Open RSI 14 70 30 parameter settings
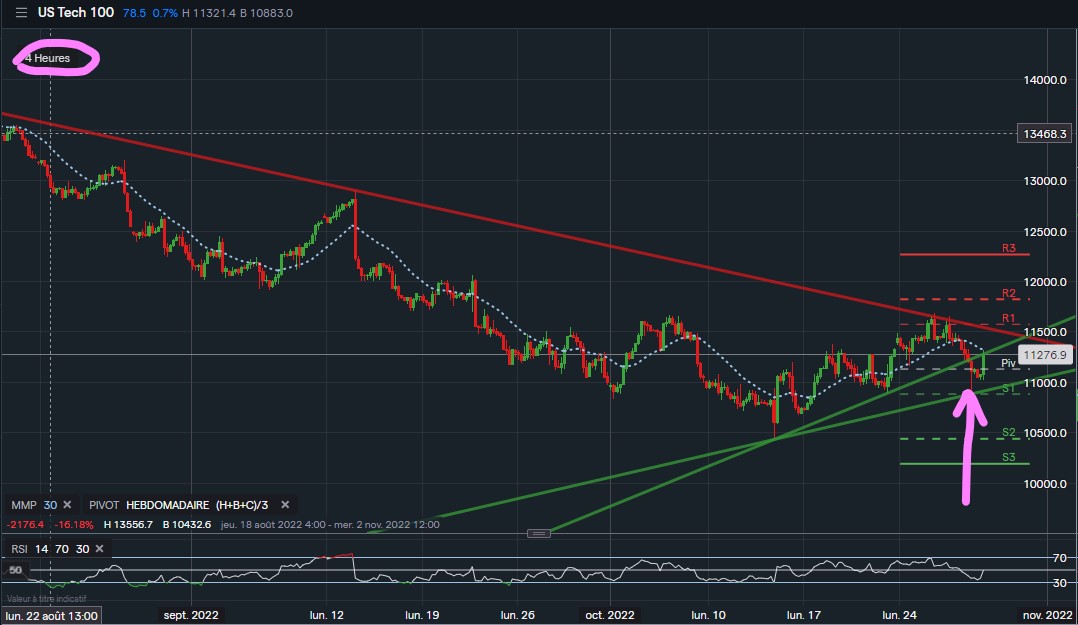1078x625 pixels. (x=50, y=549)
